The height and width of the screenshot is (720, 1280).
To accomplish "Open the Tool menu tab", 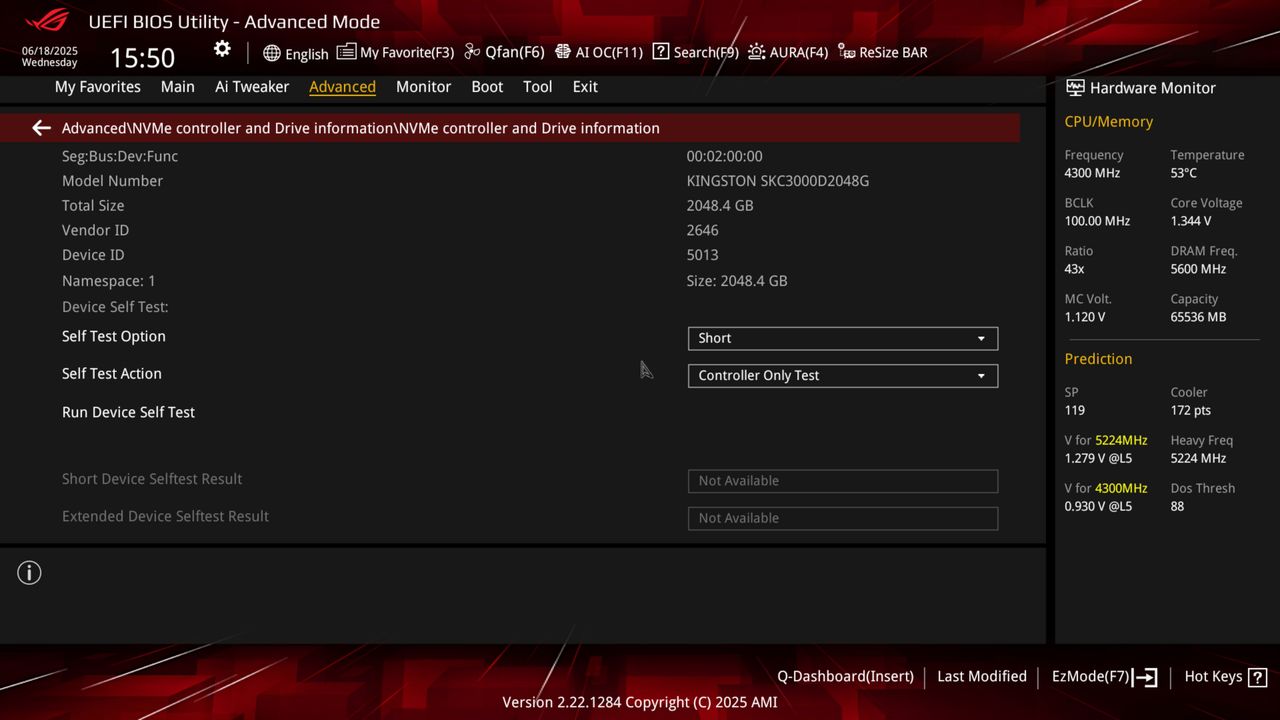I will tap(537, 87).
